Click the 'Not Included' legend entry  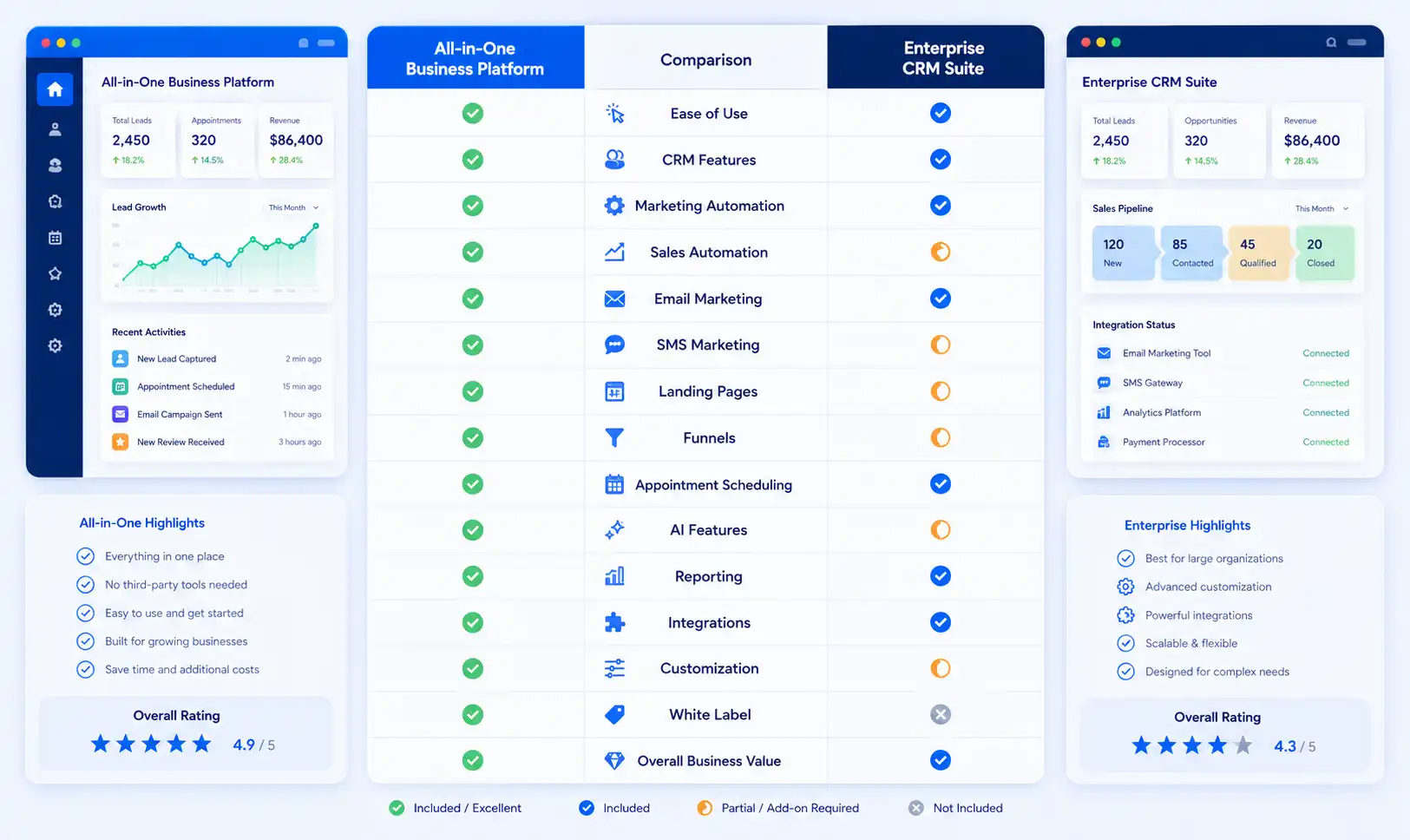pyautogui.click(x=956, y=808)
